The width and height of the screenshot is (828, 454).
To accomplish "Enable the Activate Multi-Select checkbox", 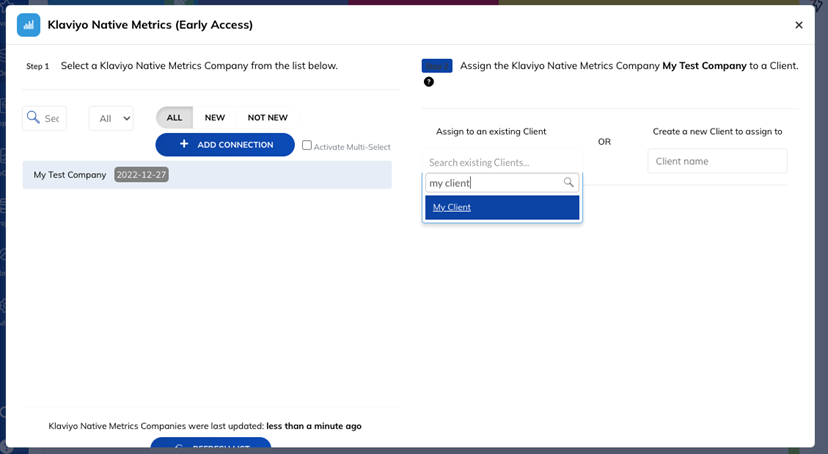I will (307, 145).
